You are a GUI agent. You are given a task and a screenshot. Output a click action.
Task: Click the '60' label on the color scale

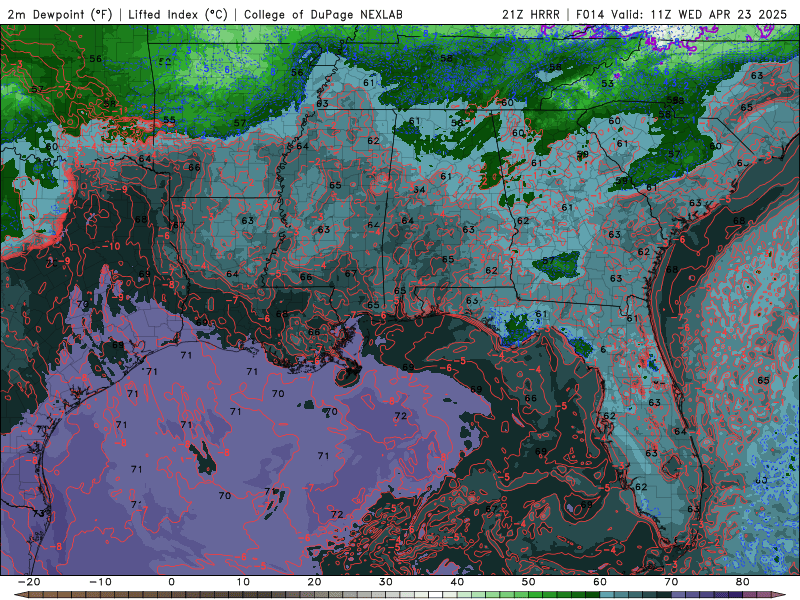tap(600, 582)
